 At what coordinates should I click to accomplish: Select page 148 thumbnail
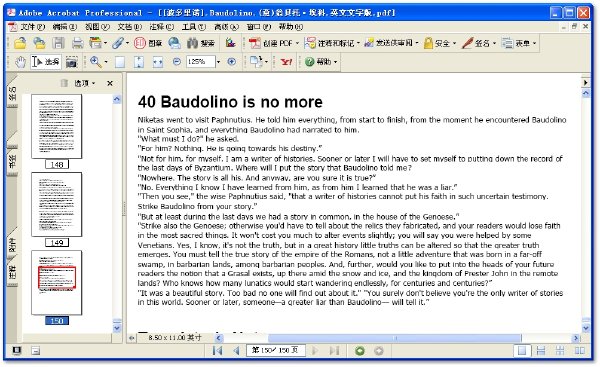click(57, 126)
